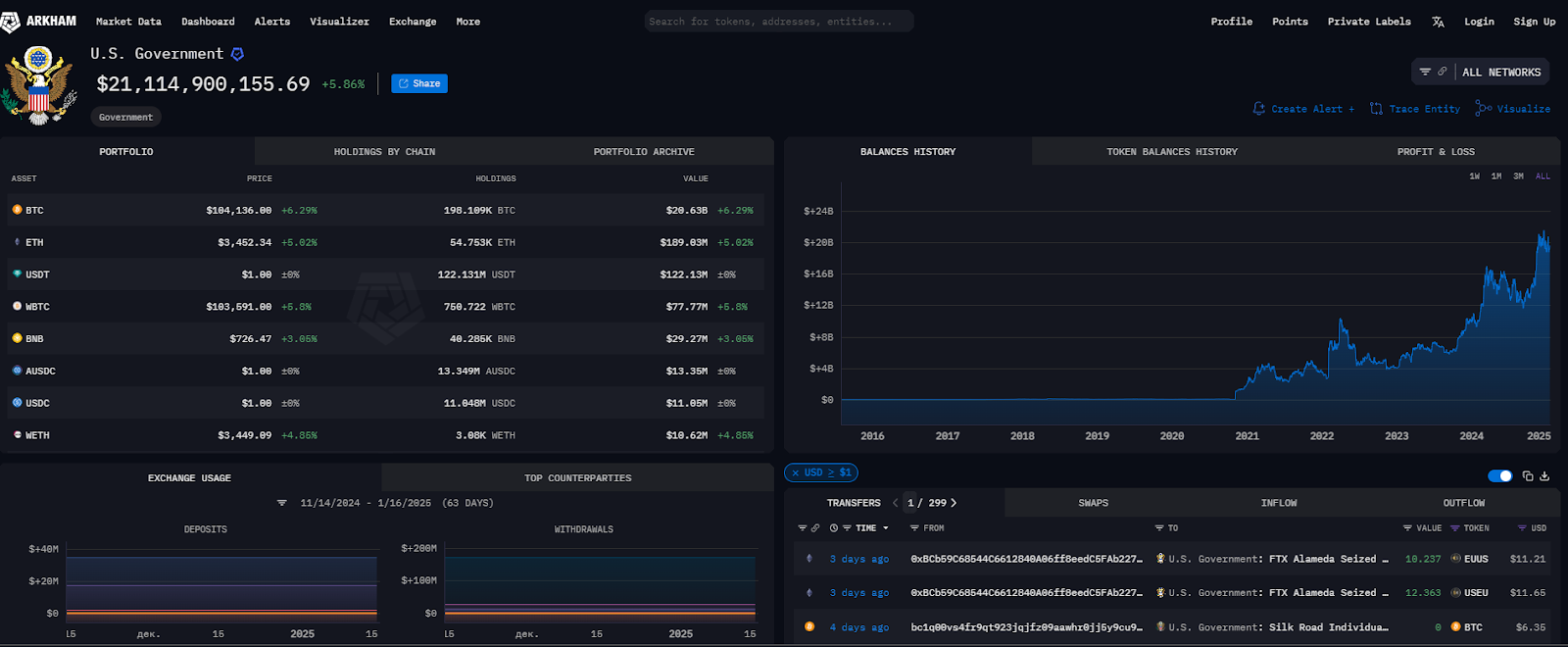Click the Sign Up link

coord(1534,22)
